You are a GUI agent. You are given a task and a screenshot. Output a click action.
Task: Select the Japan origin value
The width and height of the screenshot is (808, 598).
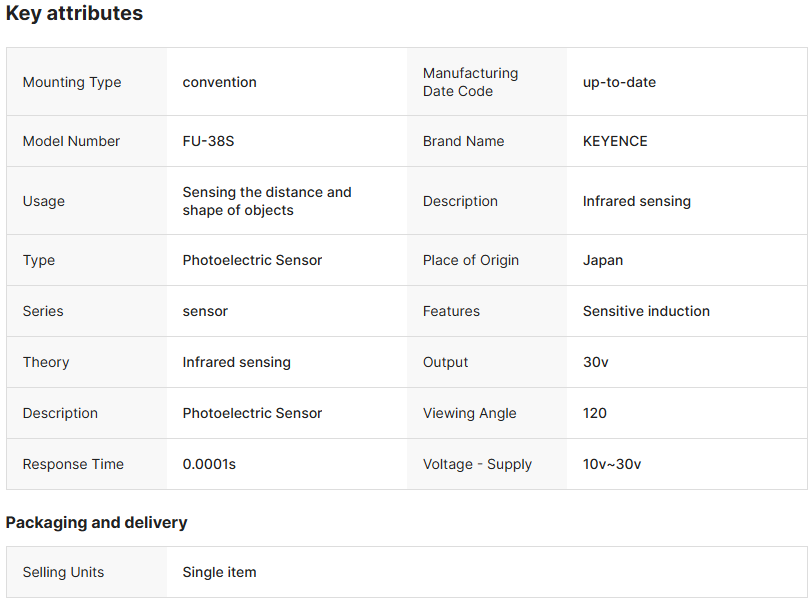pos(603,260)
